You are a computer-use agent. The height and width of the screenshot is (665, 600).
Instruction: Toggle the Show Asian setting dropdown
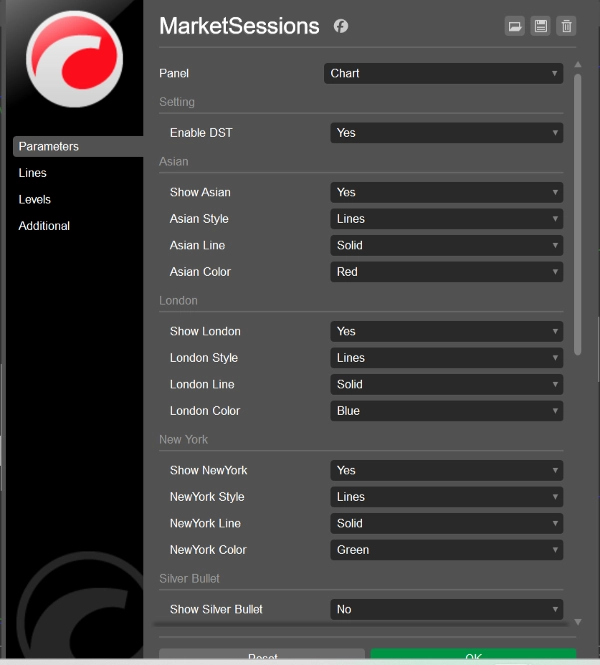(x=446, y=192)
